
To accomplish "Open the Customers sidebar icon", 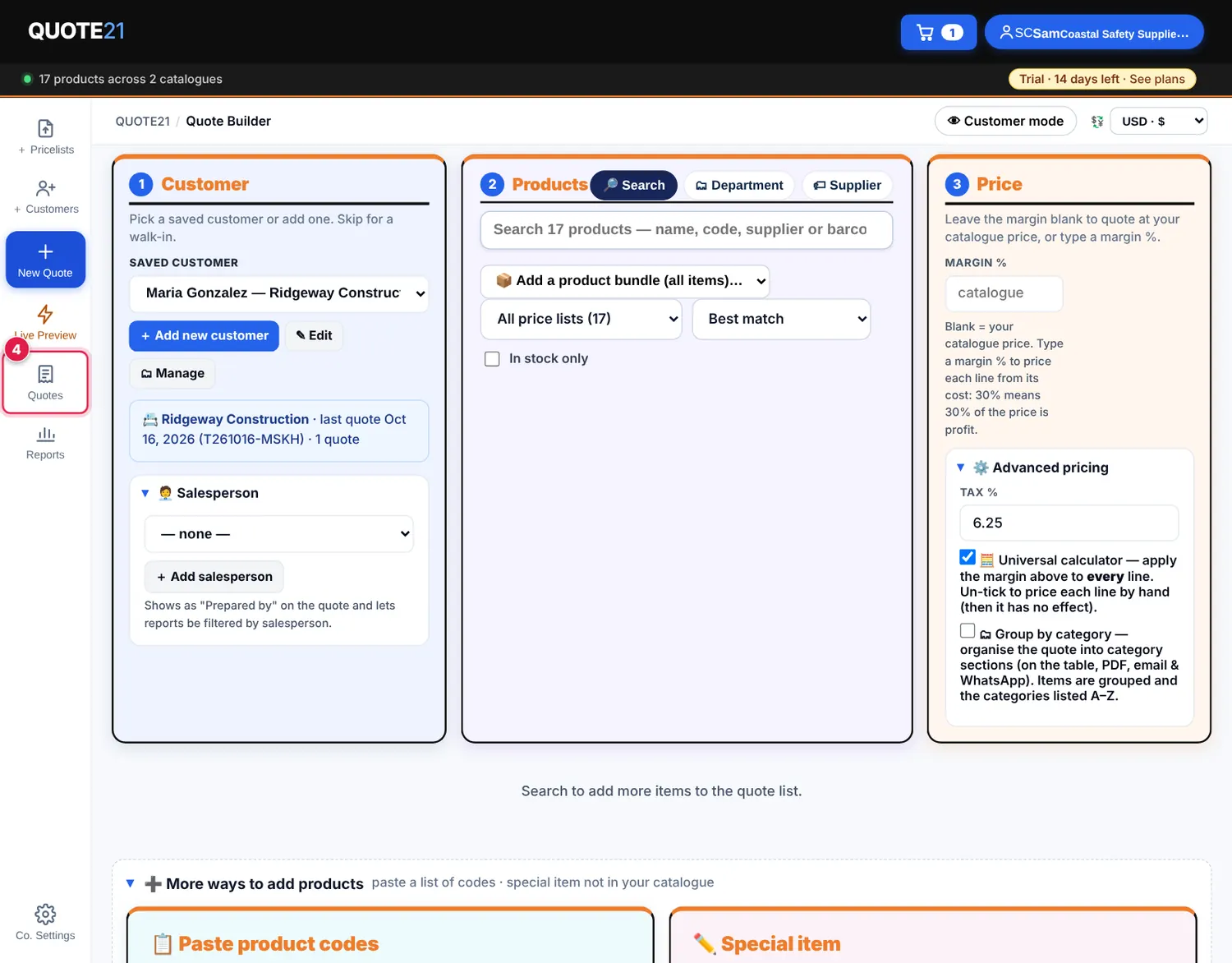I will point(45,197).
